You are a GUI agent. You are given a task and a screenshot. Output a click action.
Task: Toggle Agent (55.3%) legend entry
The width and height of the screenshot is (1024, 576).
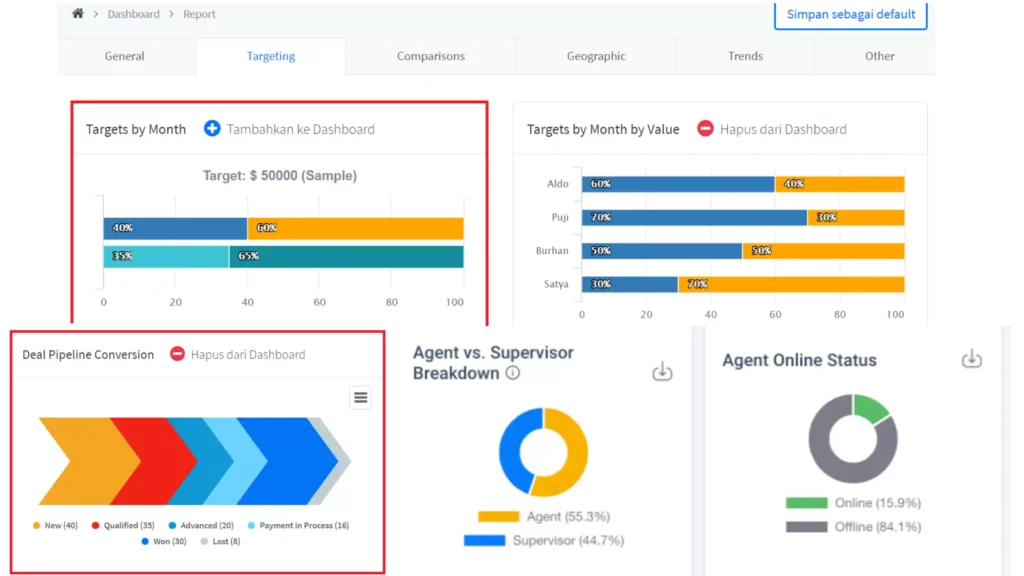pos(544,517)
